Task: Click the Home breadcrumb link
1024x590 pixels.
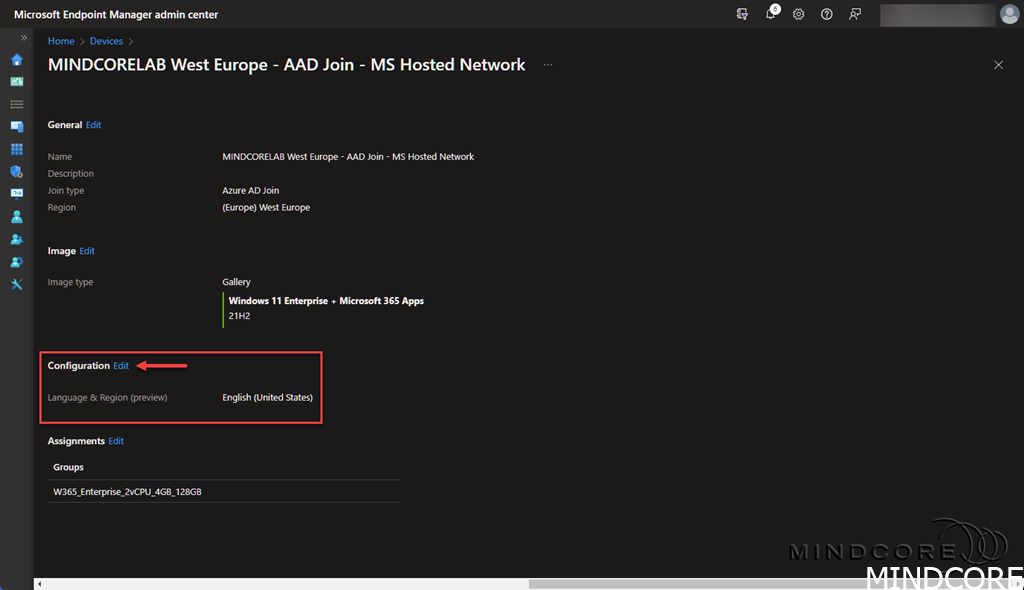Action: coord(61,41)
